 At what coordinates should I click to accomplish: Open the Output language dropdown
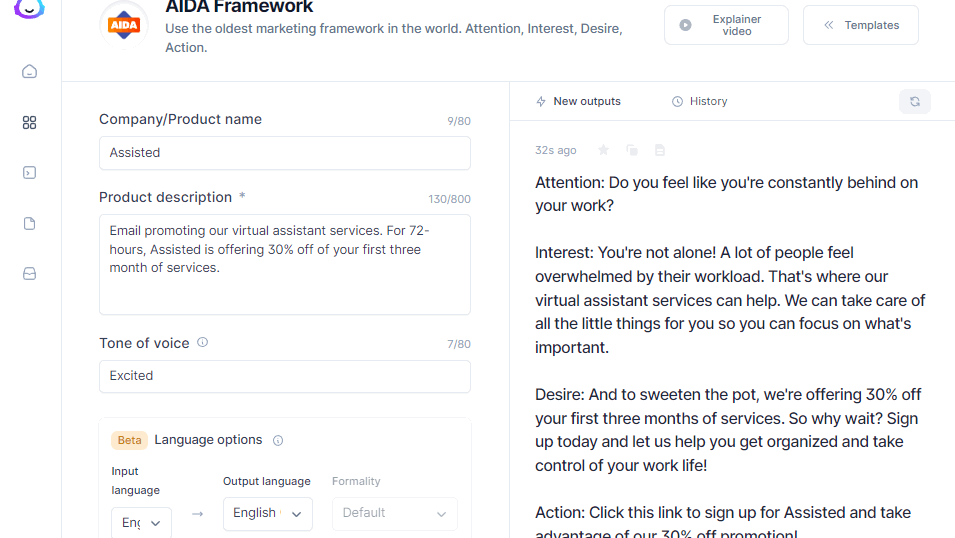(267, 513)
